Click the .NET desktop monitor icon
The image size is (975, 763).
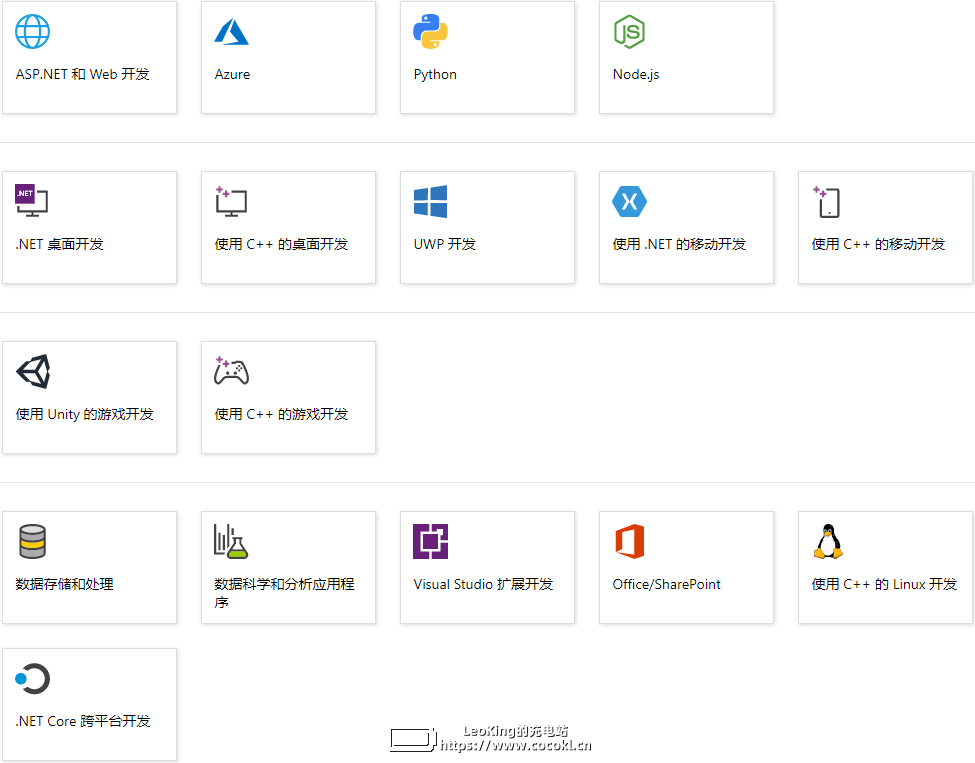pyautogui.click(x=32, y=200)
